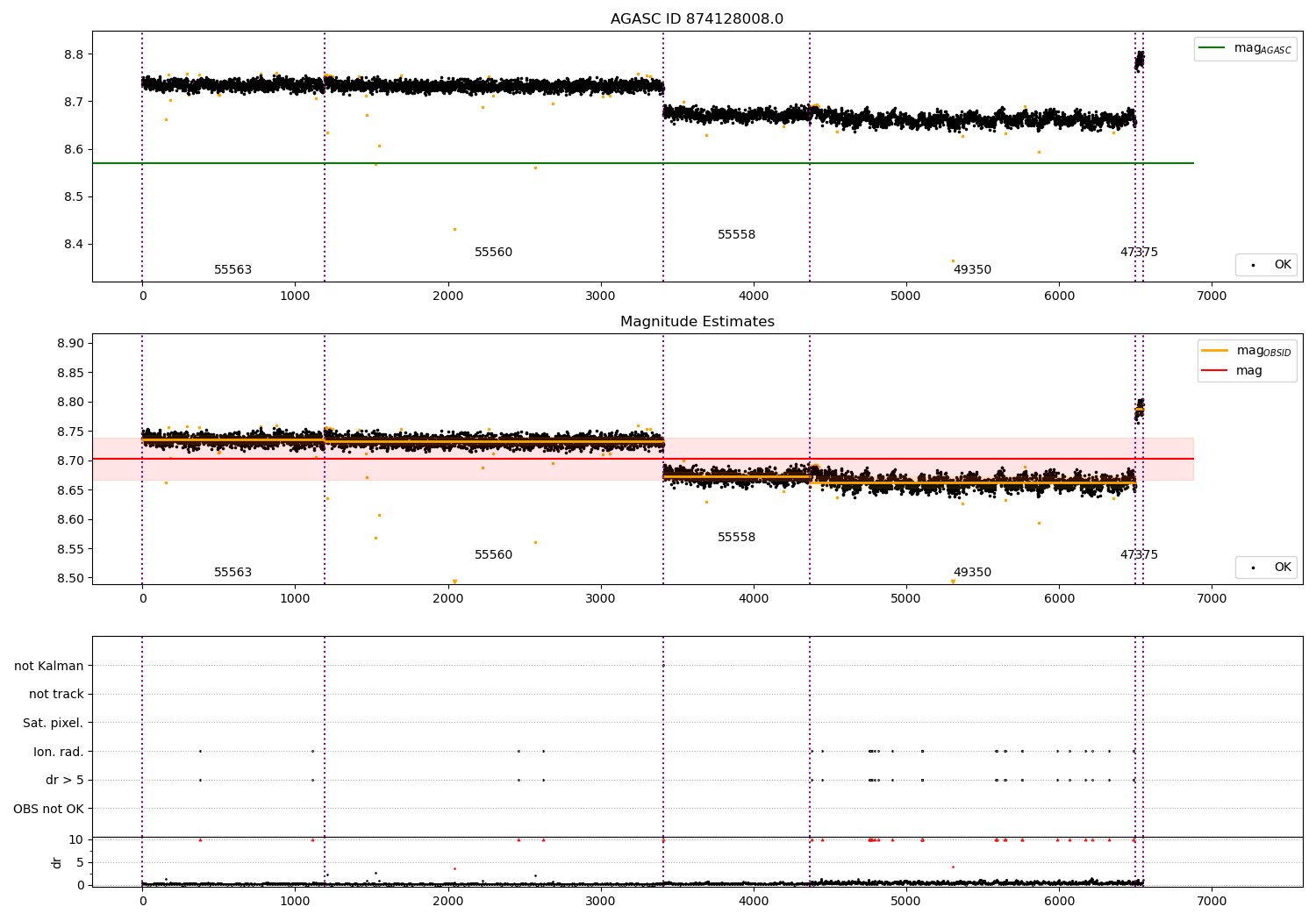
Task: Click the red mag horizontal line in Magnitude Estimates
Action: point(643,459)
